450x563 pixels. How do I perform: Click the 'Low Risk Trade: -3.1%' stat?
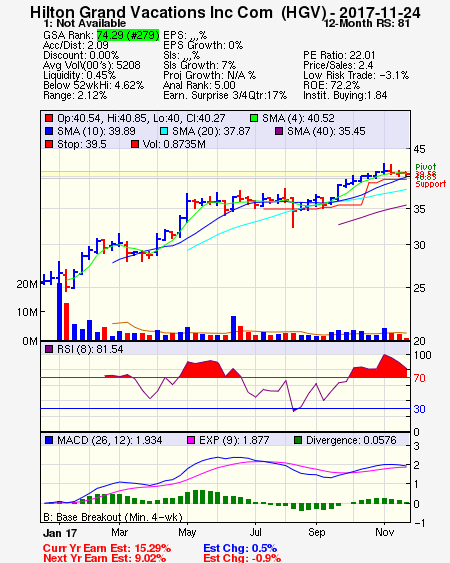pyautogui.click(x=356, y=75)
